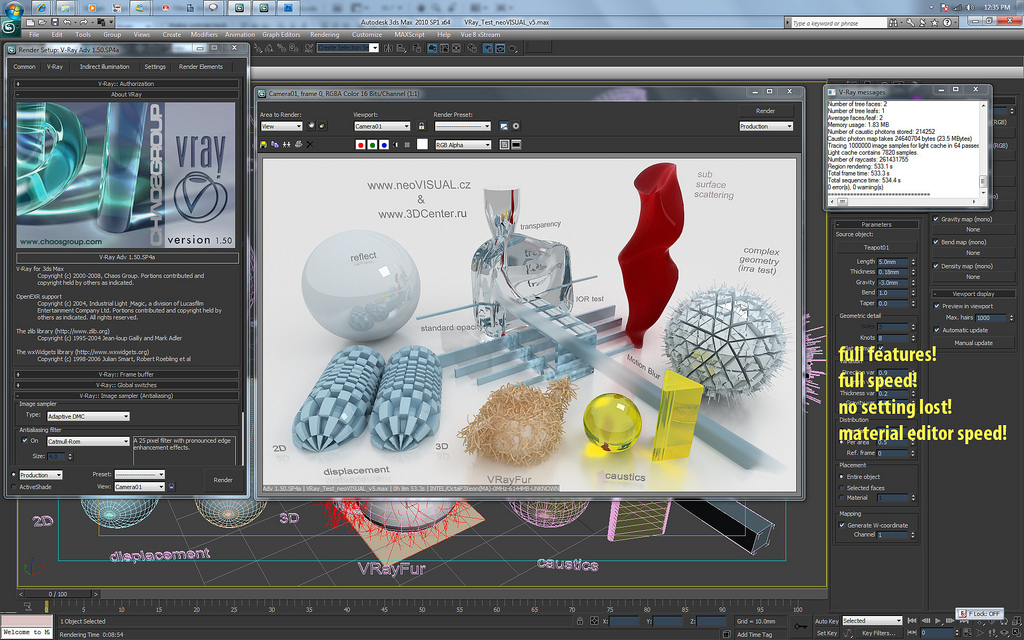Open the frame buffer Viewport Camera01 dropdown
Screen dimensions: 1024x640
coord(382,126)
